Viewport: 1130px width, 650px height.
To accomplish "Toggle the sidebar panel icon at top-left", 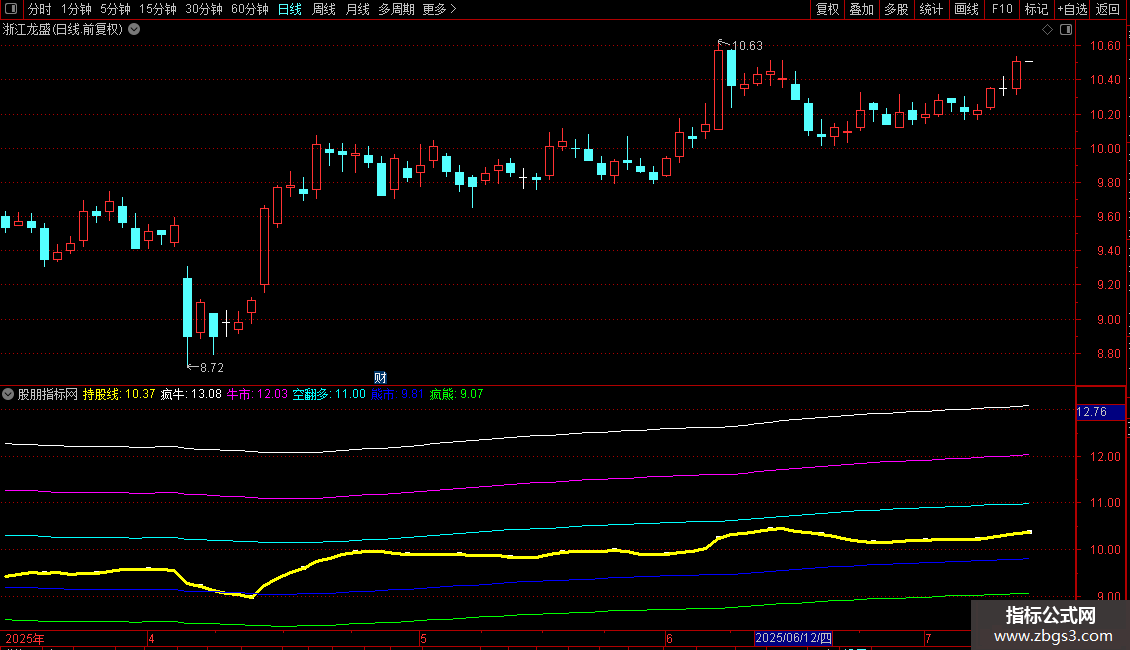I will 11,9.
